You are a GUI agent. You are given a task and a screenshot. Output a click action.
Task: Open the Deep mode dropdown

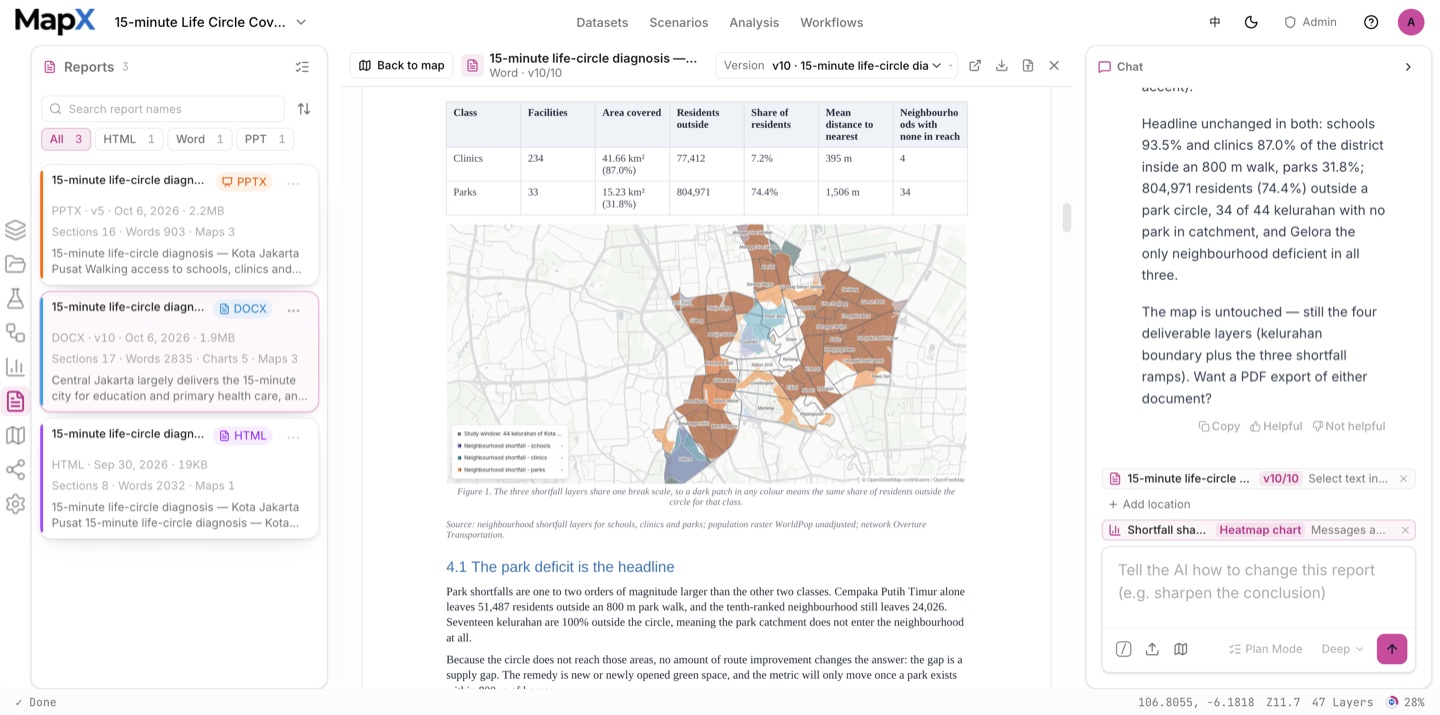[1342, 649]
